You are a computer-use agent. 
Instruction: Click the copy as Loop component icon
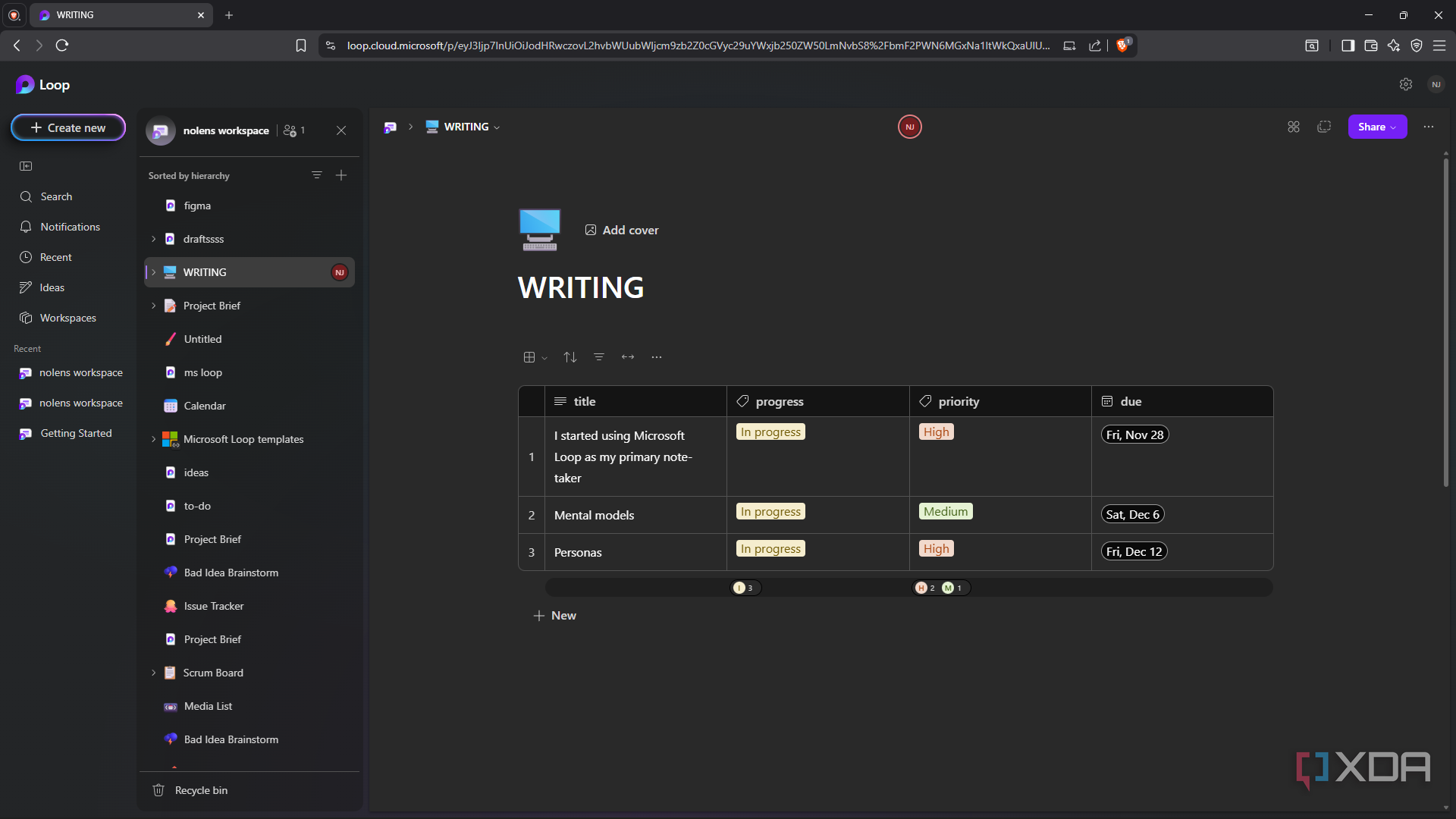pyautogui.click(x=1324, y=127)
